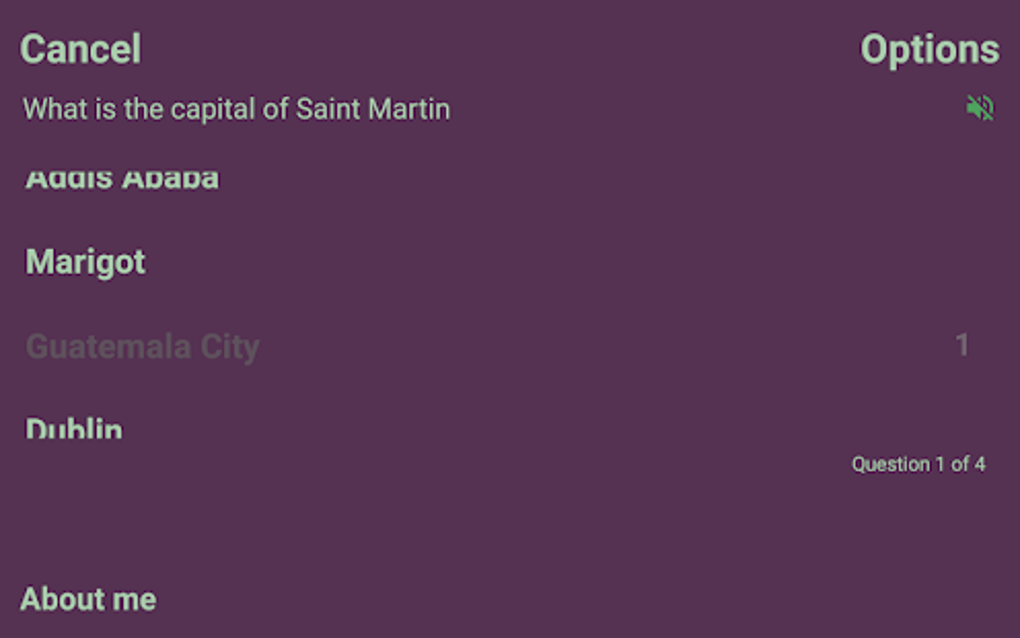Click the Question 1 of 4 counter

point(918,464)
